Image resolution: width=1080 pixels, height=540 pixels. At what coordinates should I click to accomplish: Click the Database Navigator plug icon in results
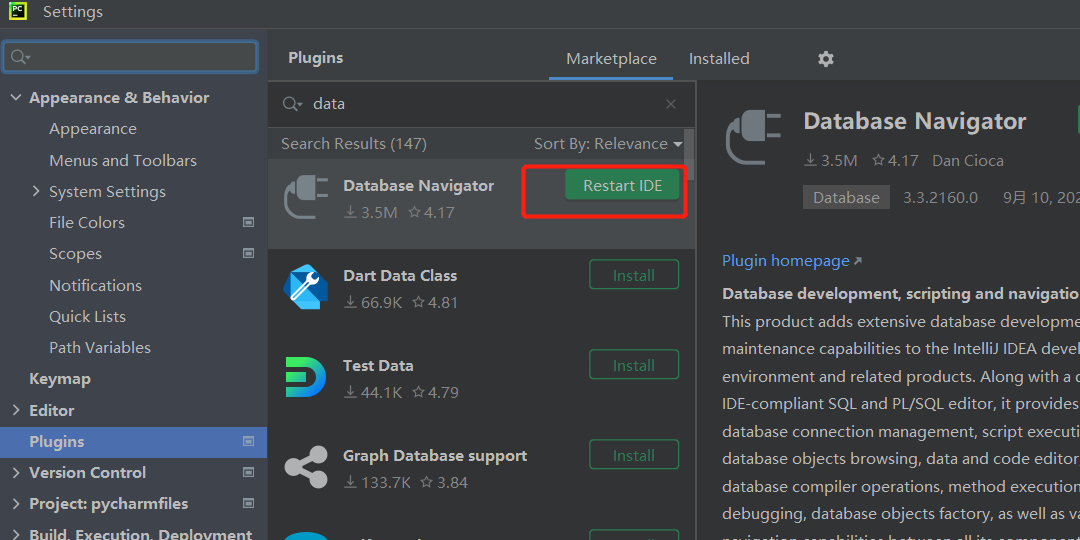306,195
